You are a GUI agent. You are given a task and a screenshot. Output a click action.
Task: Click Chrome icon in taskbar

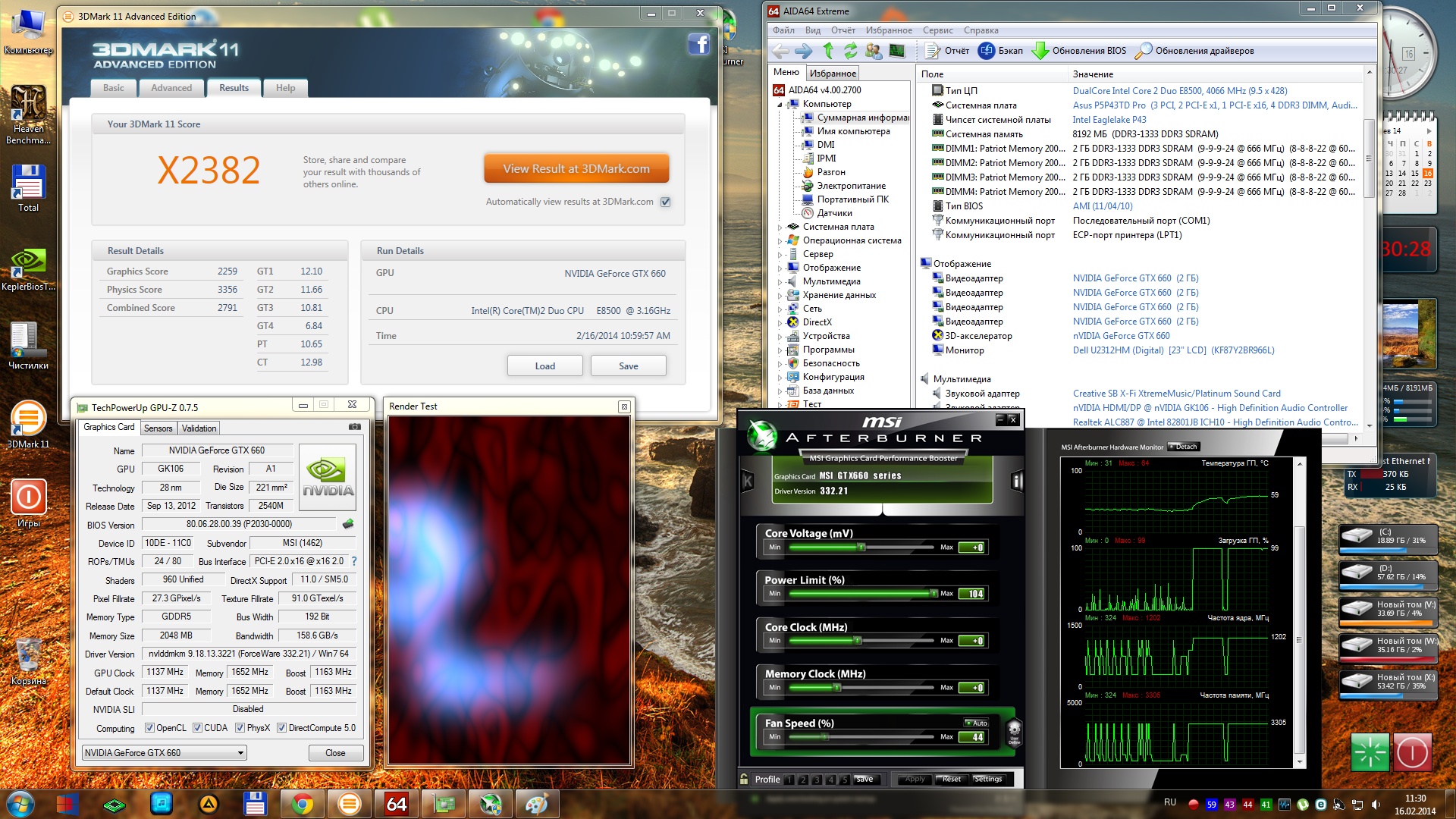(302, 804)
